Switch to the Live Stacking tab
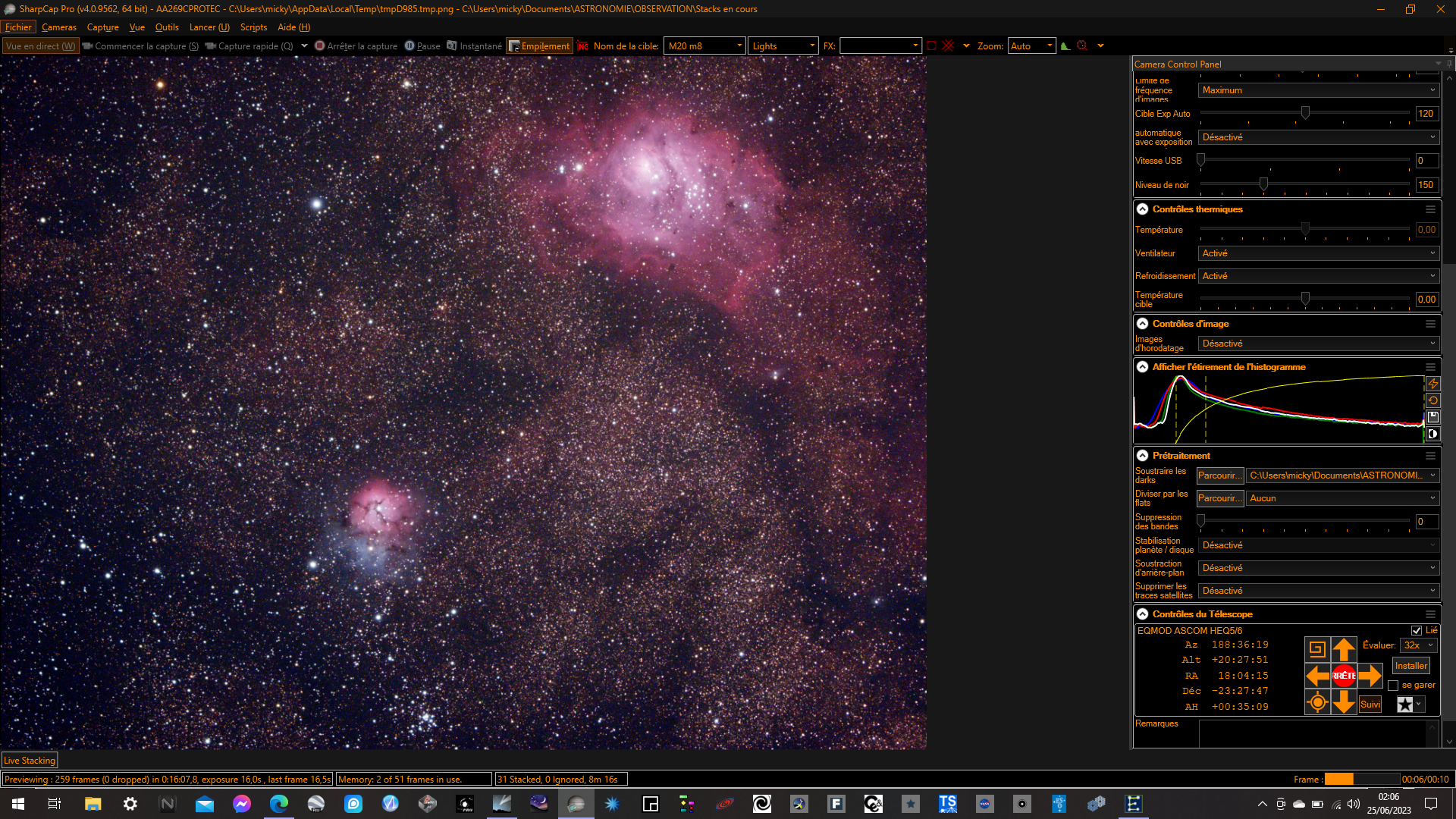Screen dimensions: 1456x819 pyautogui.click(x=30, y=761)
